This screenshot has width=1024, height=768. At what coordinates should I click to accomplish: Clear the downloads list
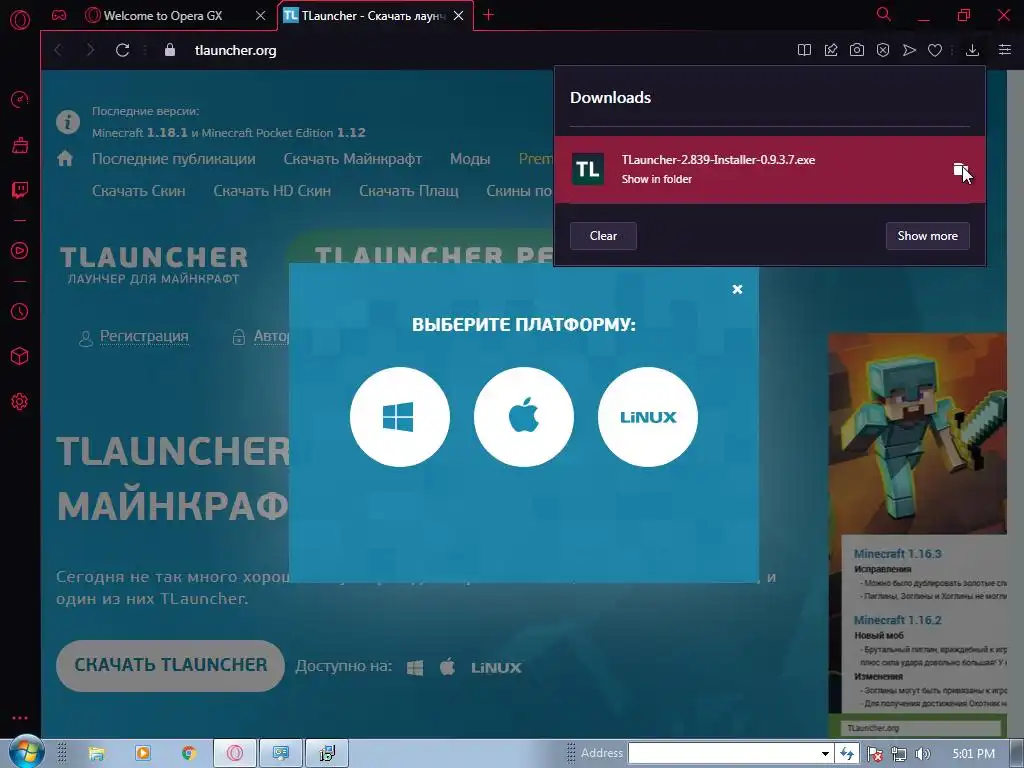(603, 236)
